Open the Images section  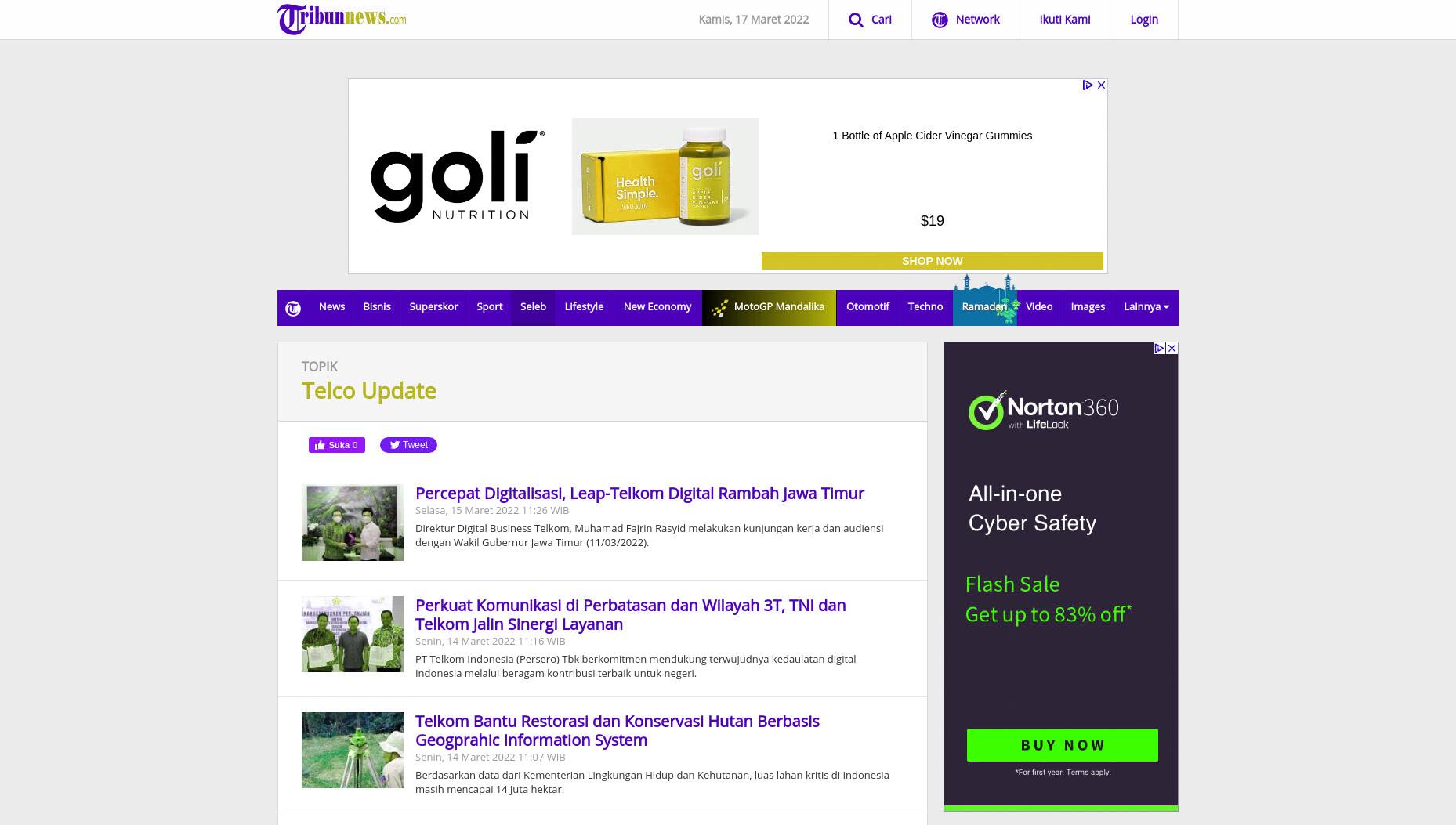pos(1088,306)
